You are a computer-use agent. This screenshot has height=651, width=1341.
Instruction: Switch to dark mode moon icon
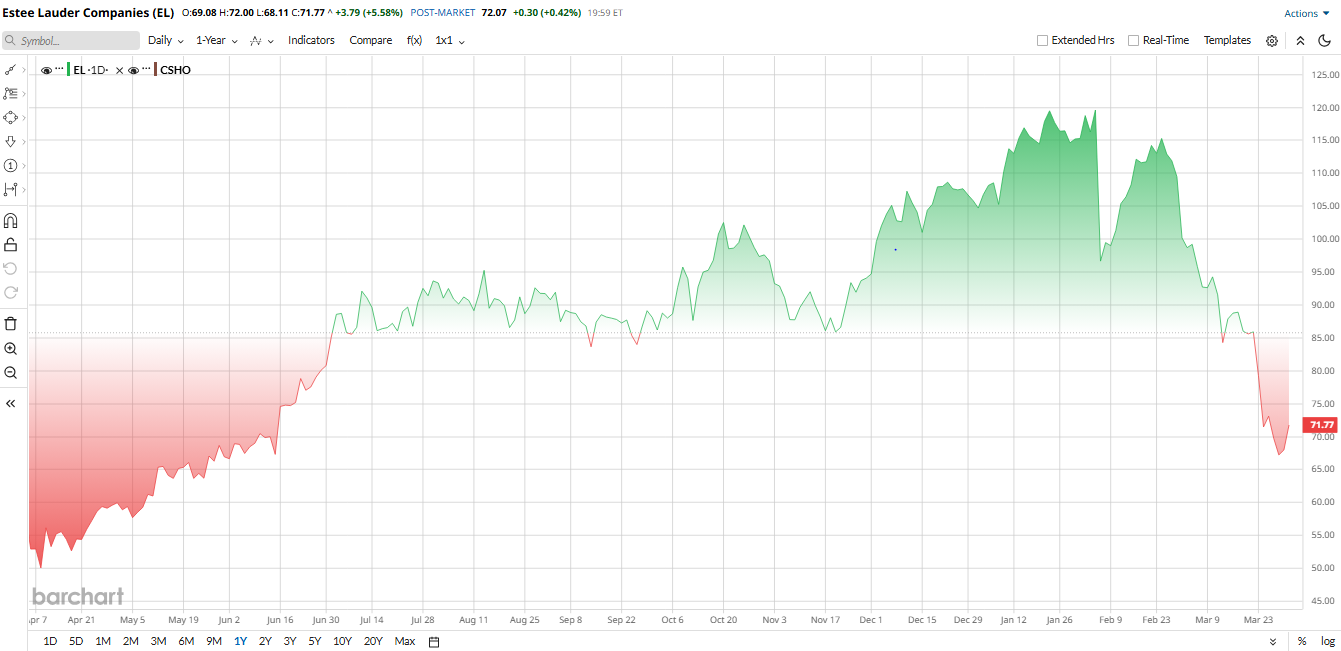[1324, 41]
